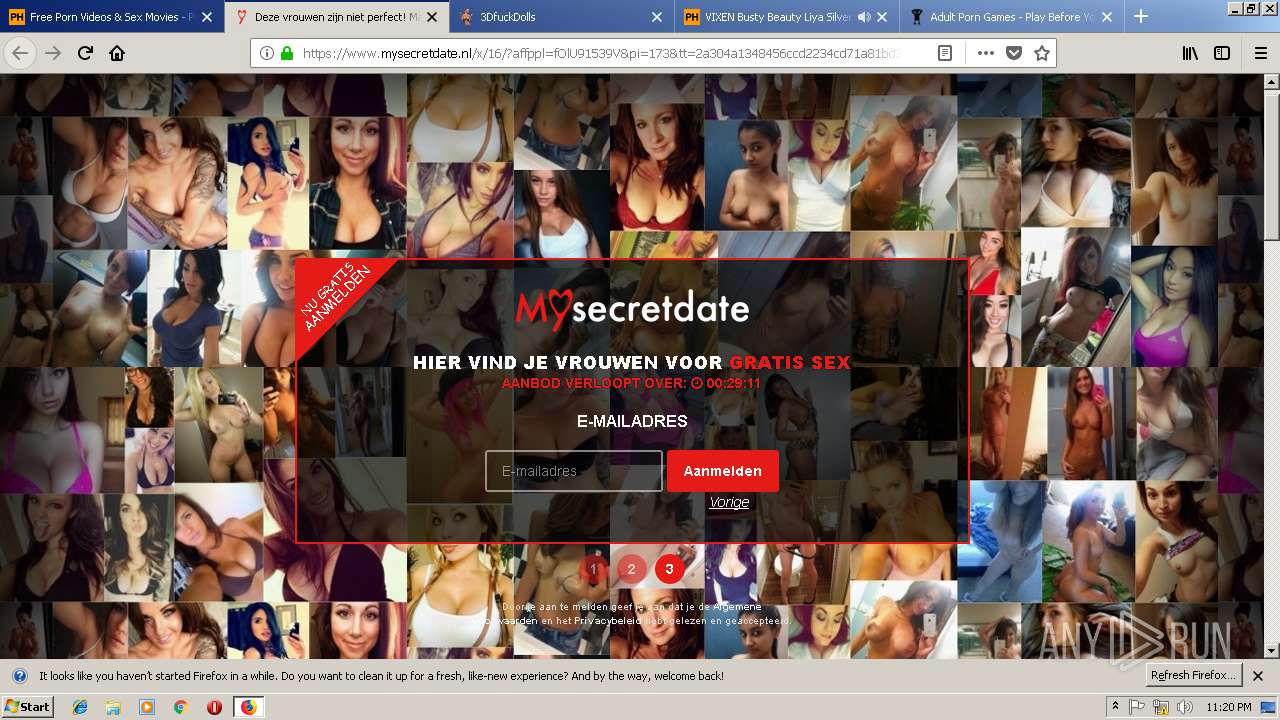
Task: Click the Refresh Firefox button
Action: click(x=1194, y=675)
